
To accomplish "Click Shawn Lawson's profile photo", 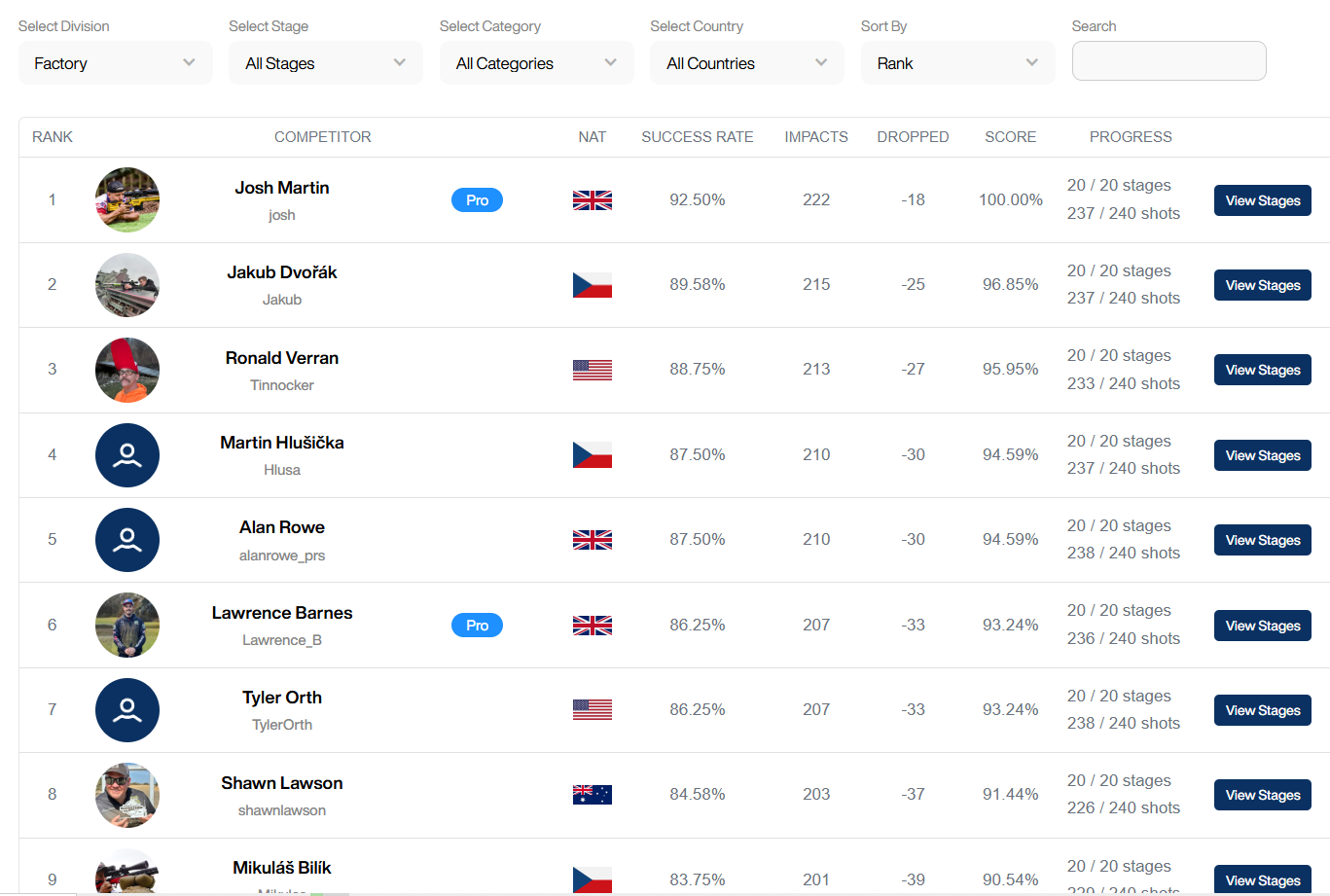I will click(127, 795).
